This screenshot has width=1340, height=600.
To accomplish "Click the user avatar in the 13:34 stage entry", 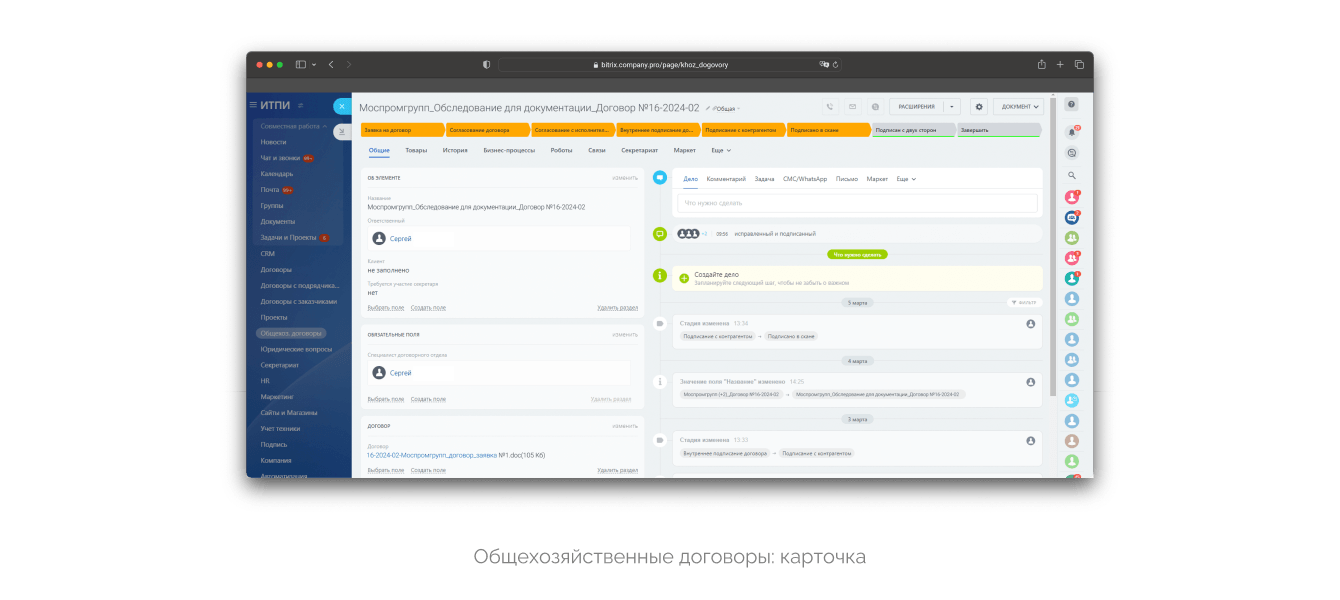I will pos(1031,324).
